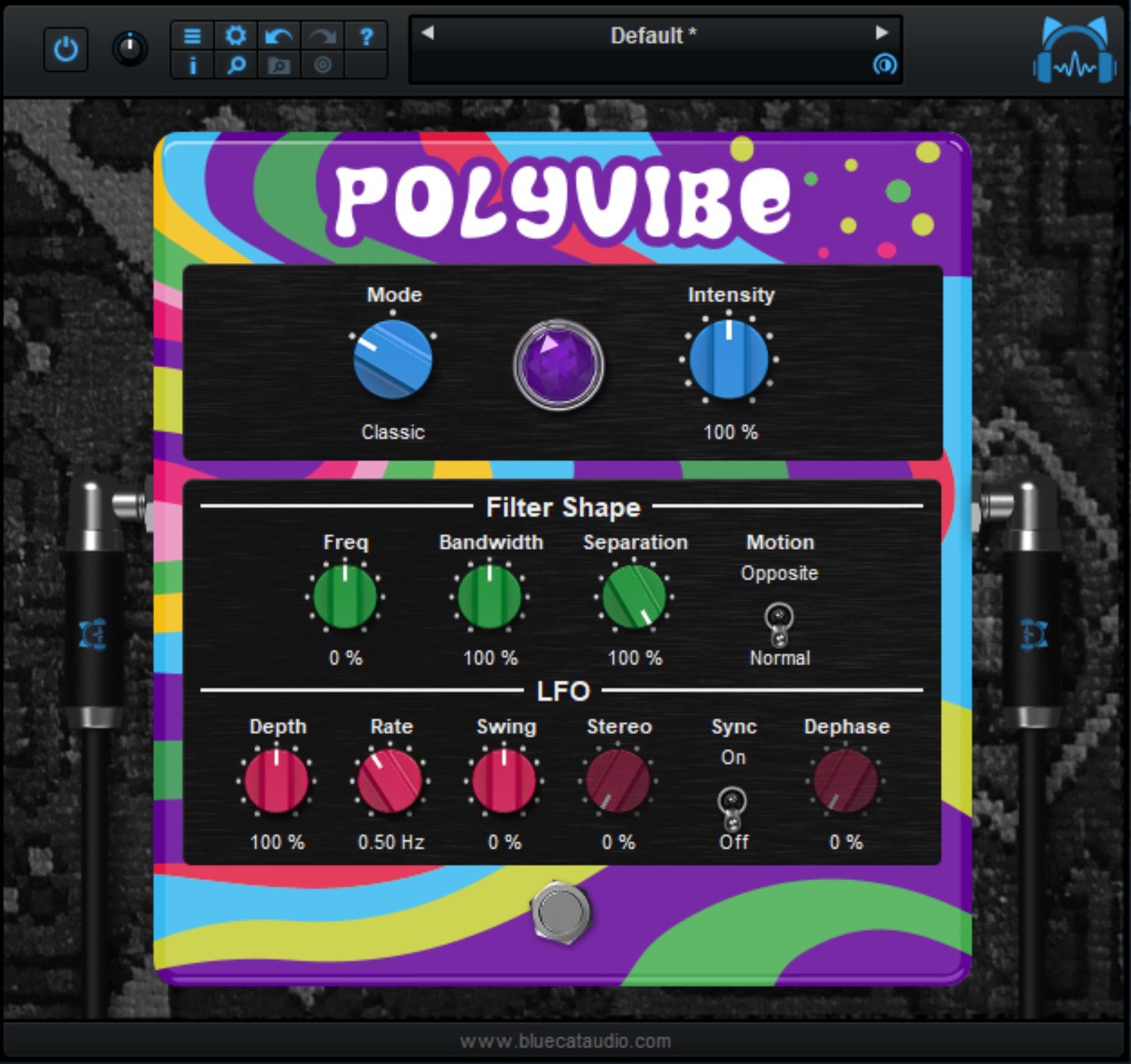Open the settings gear icon
The image size is (1131, 1064).
[x=236, y=35]
